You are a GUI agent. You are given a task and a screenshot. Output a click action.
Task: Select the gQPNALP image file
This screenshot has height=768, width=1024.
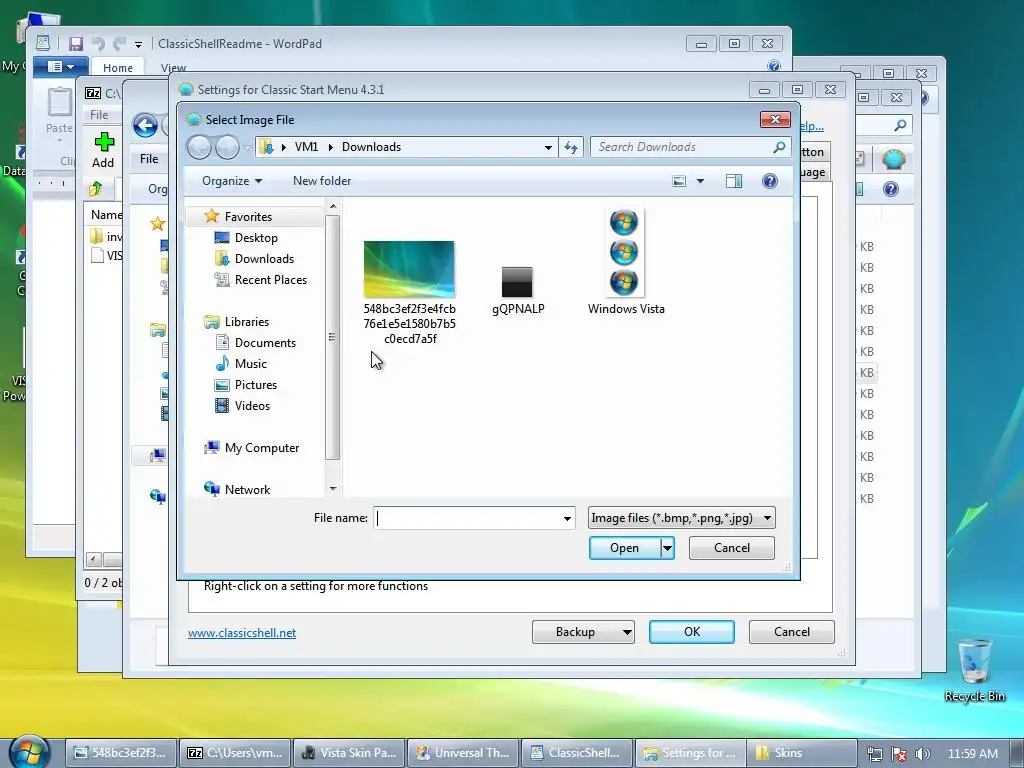tap(517, 282)
